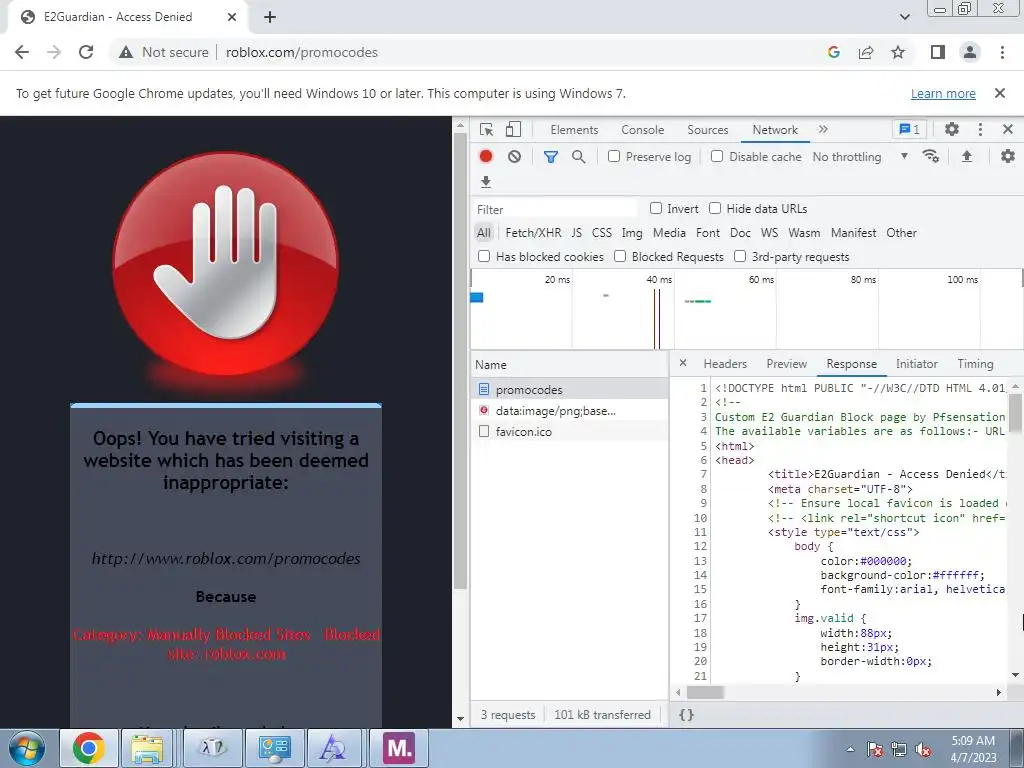Filter requests by CSS type
The image size is (1024, 768).
point(601,232)
